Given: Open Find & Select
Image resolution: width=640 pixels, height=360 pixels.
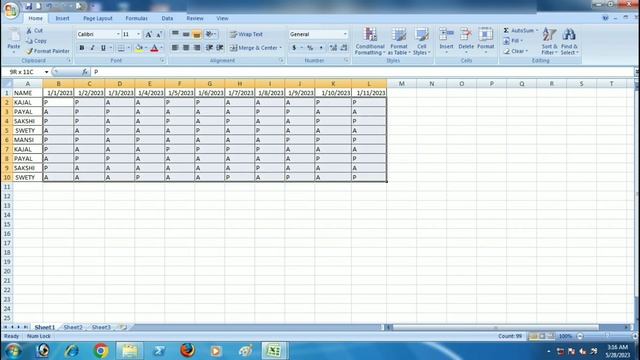Looking at the screenshot, I should pyautogui.click(x=569, y=41).
